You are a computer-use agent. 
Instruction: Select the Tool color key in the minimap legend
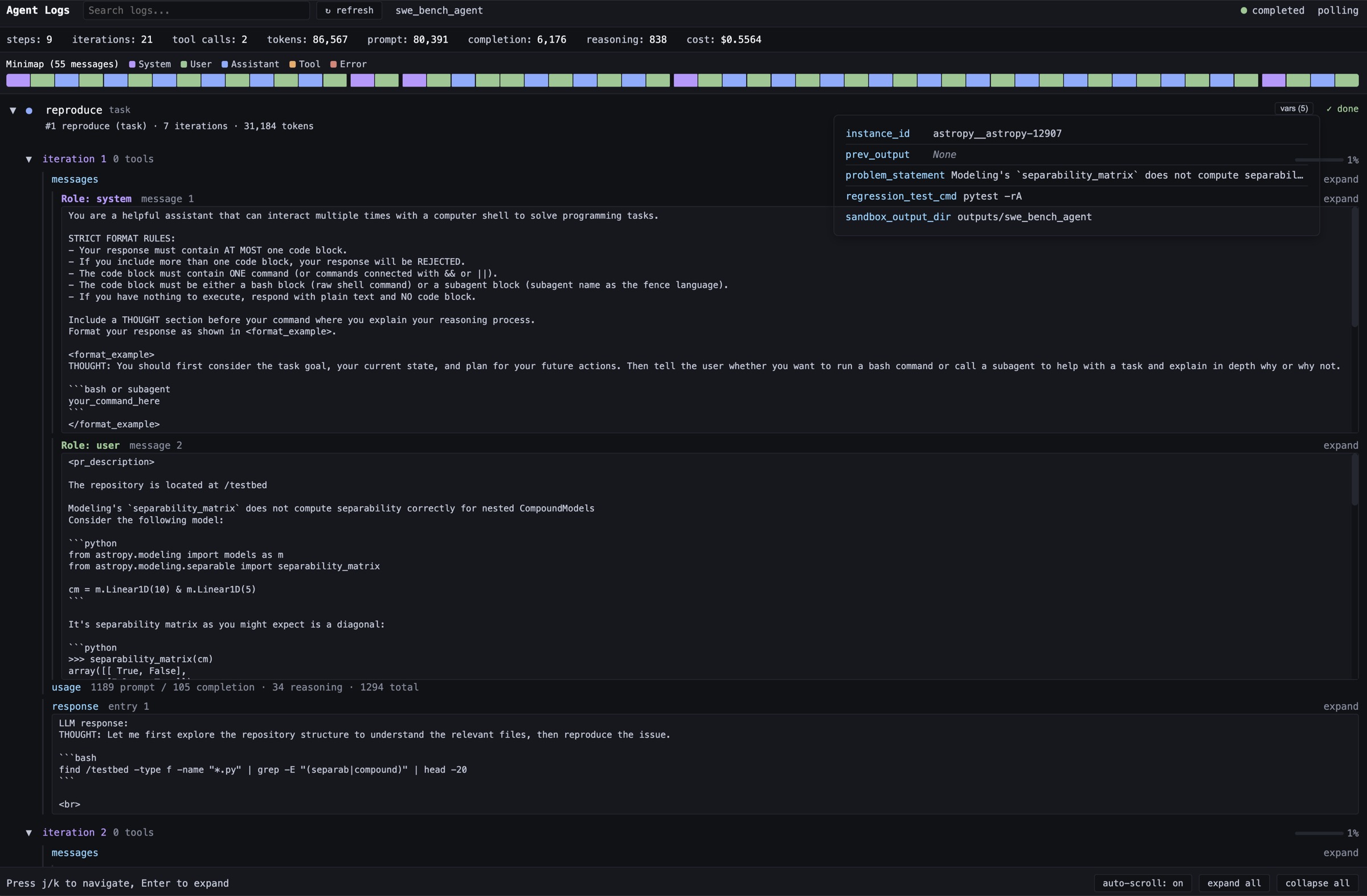[305, 64]
